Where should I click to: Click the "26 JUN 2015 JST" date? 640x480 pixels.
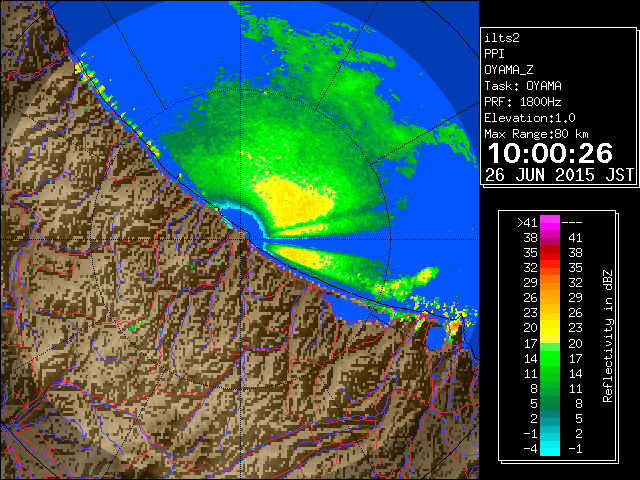click(x=560, y=175)
